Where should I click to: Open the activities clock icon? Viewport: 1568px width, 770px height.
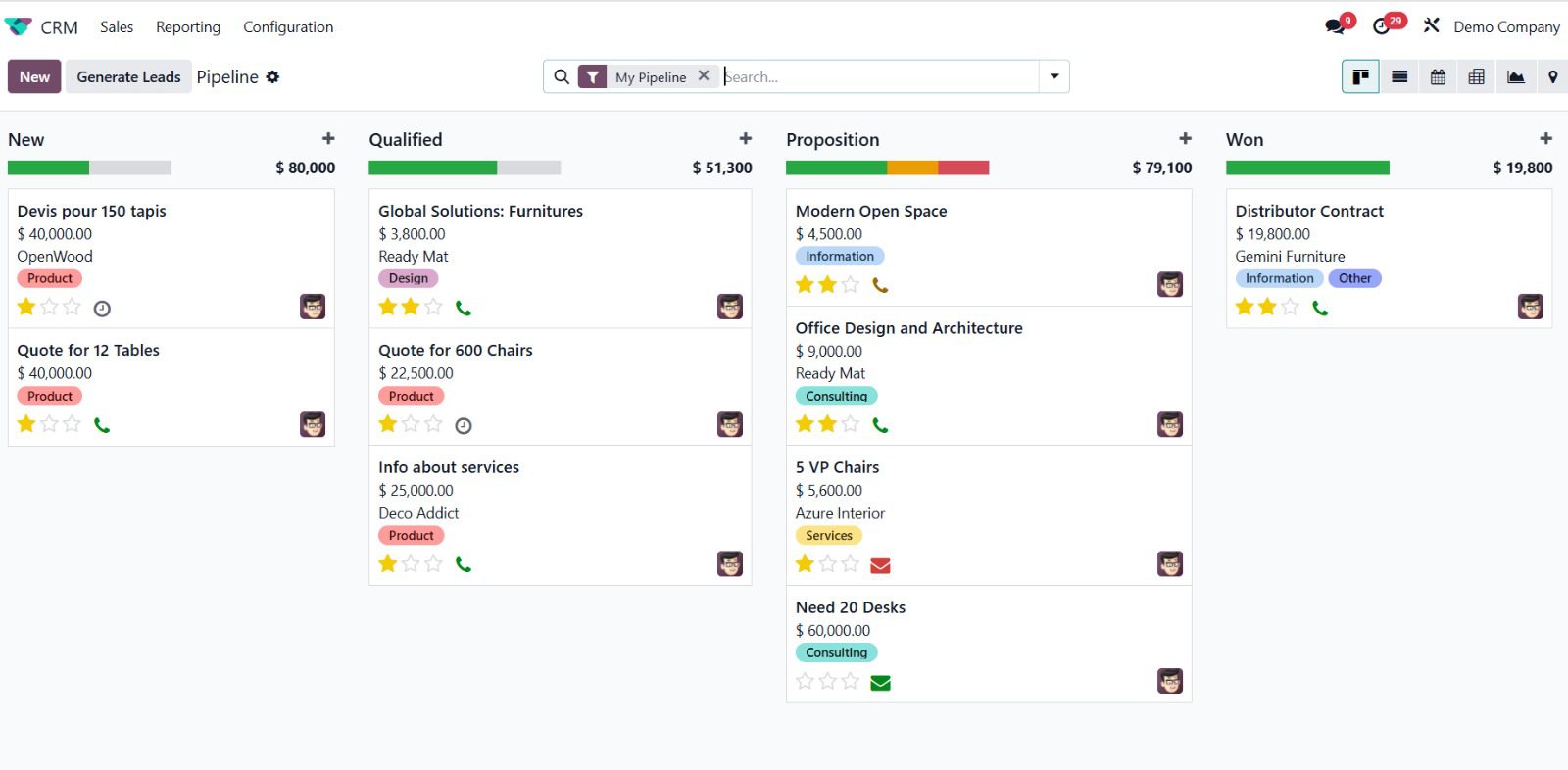pyautogui.click(x=1382, y=26)
